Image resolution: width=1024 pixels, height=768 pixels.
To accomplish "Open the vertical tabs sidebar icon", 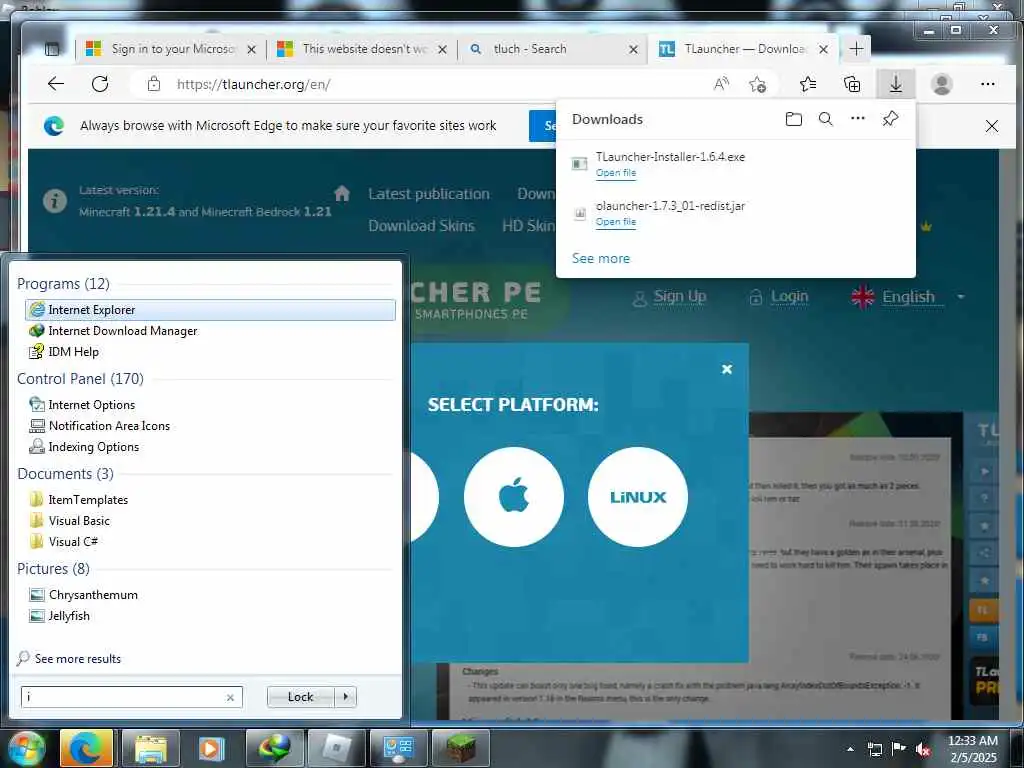I will coord(52,49).
